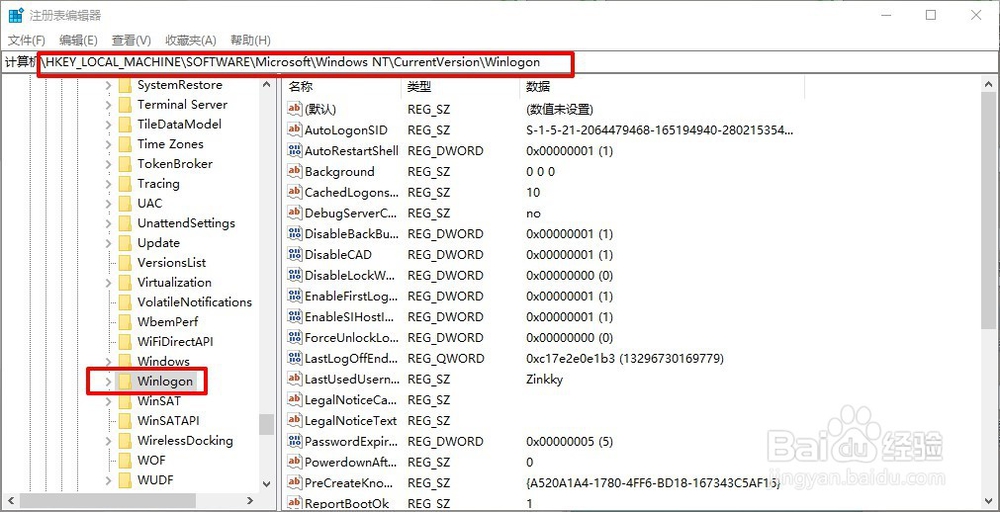Screen dimensions: 1000x512
Task: Open the 查看(V) menu
Action: tap(131, 40)
